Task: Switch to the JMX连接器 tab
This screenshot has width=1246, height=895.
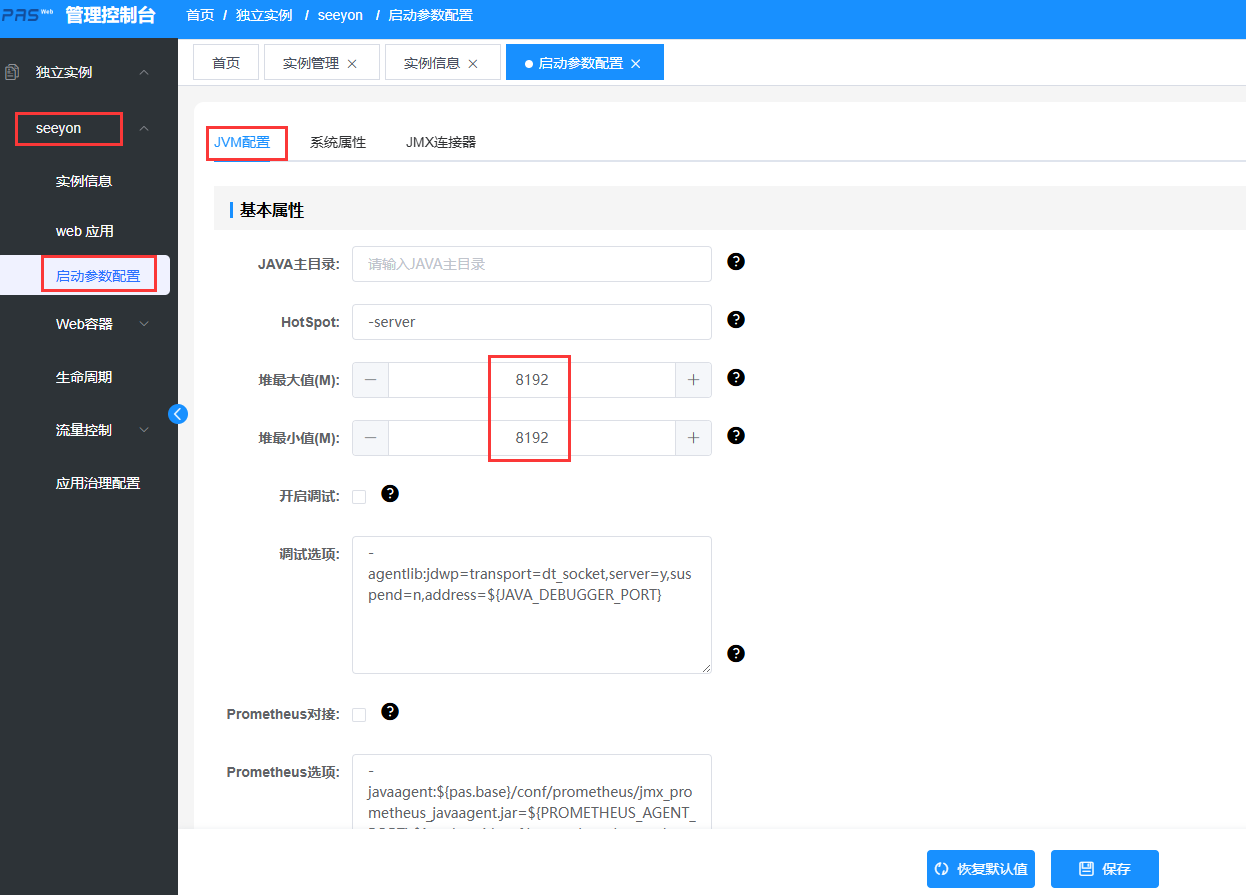Action: click(x=440, y=143)
